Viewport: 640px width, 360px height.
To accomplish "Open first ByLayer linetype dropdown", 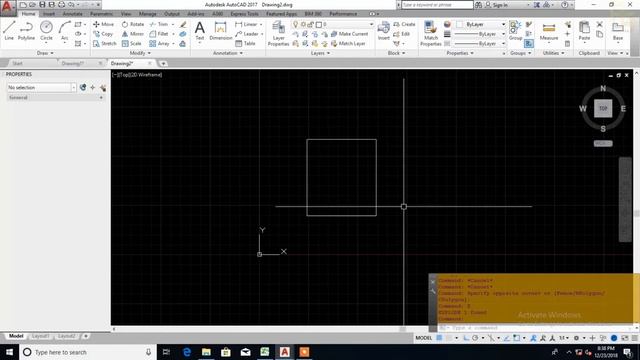I will coord(503,34).
